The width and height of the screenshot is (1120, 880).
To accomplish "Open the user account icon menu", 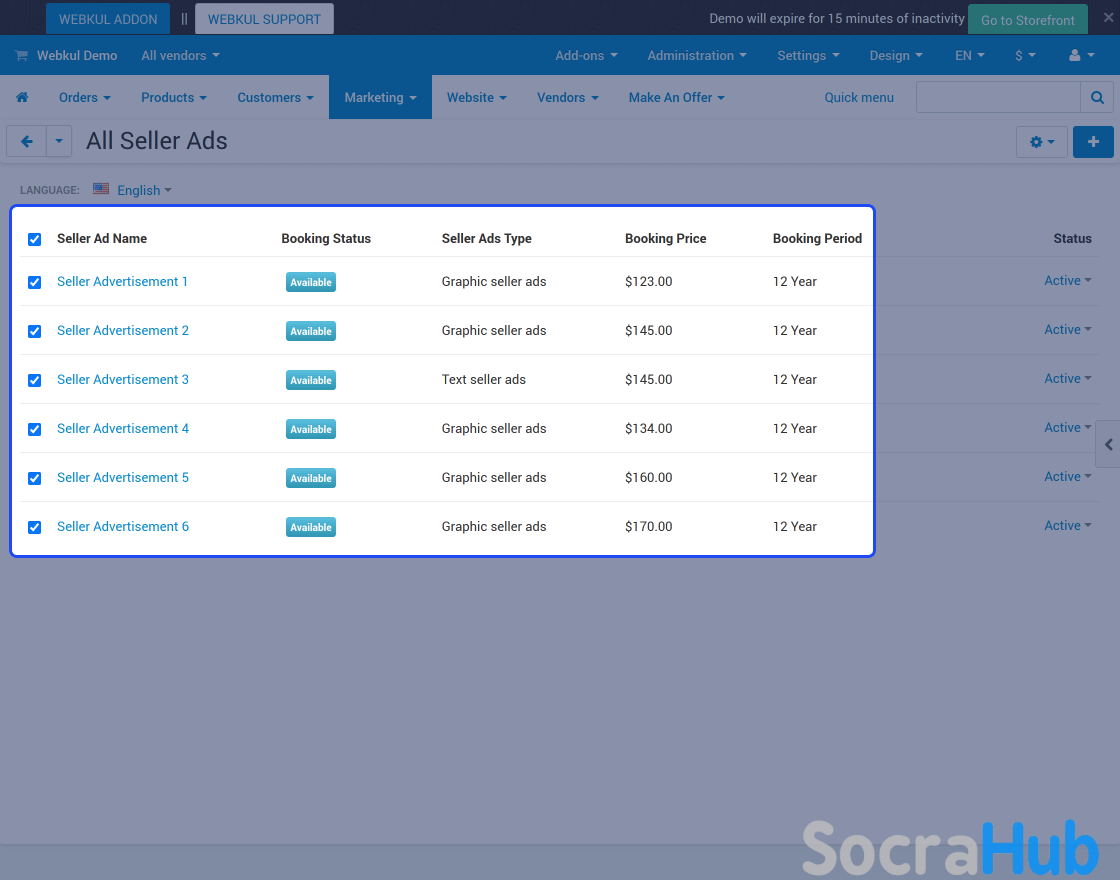I will point(1080,56).
